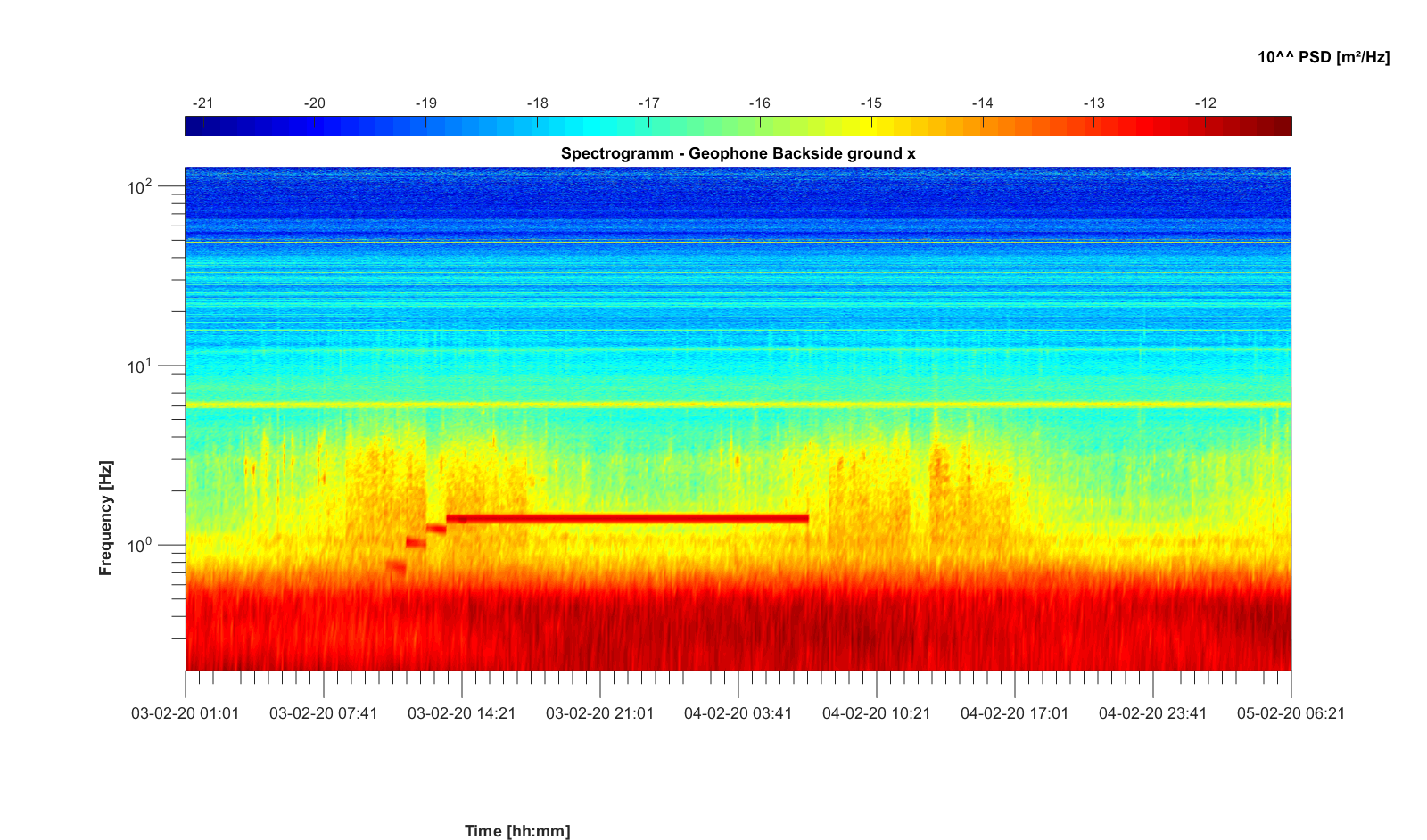
Task: Select the 04-02-20 10:21 time label
Action: 877,713
